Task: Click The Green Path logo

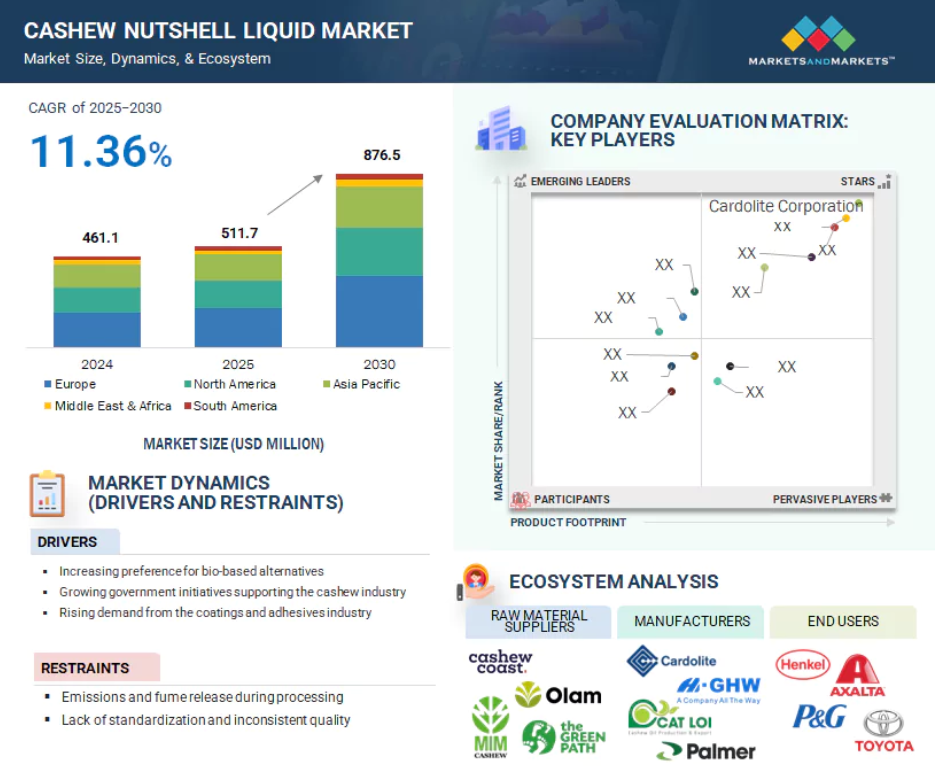Action: point(564,737)
